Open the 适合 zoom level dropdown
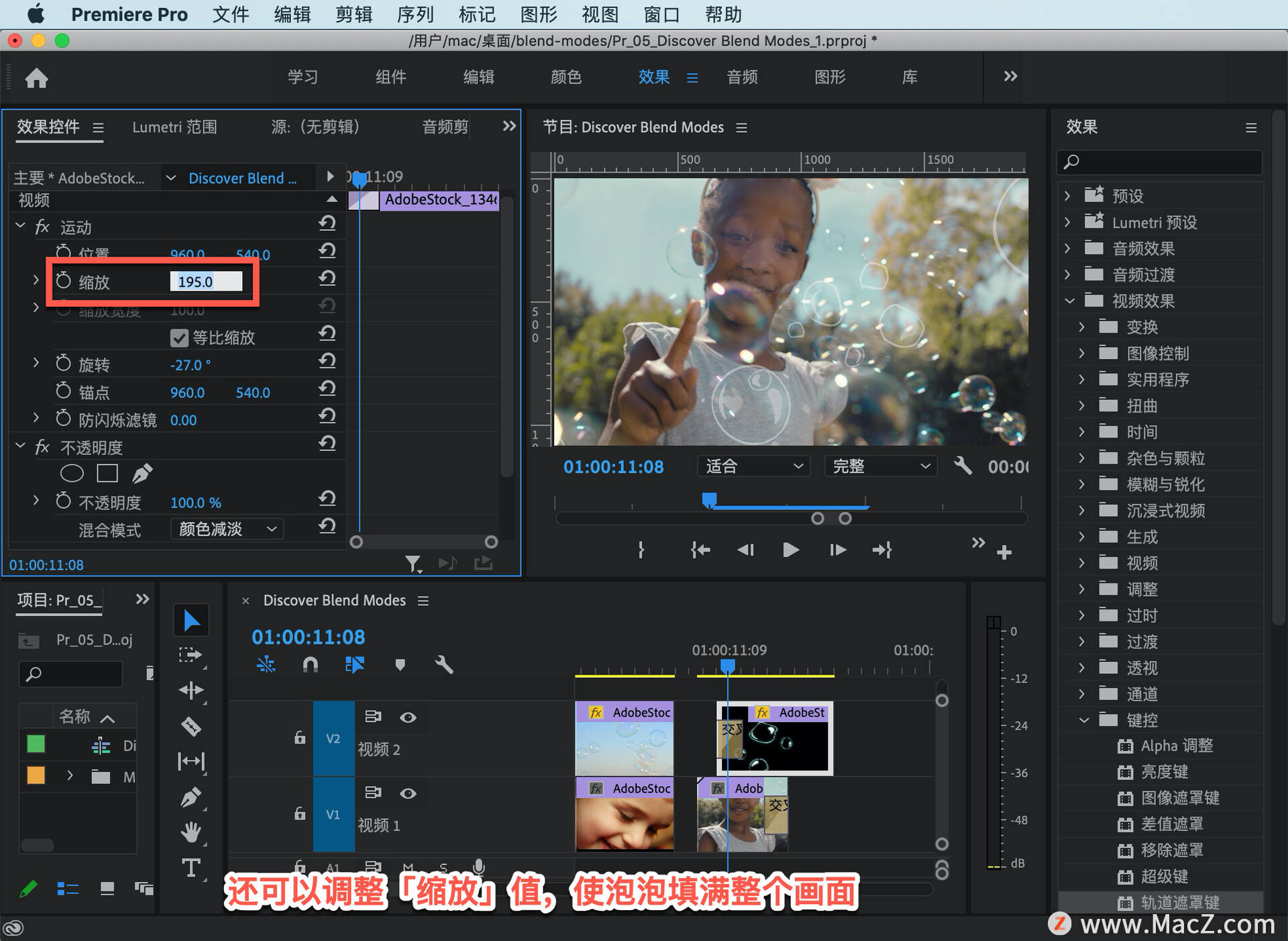The height and width of the screenshot is (941, 1288). (x=753, y=466)
